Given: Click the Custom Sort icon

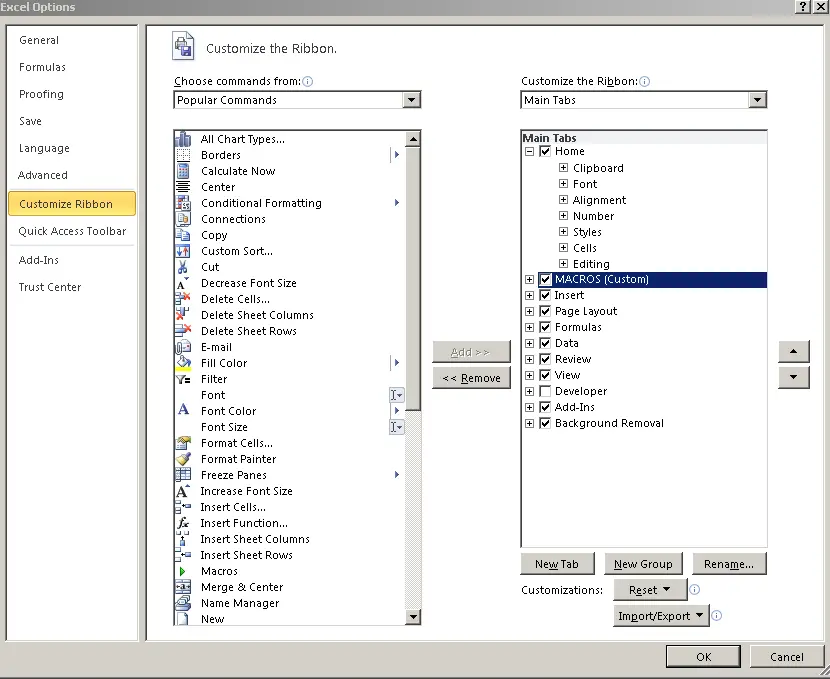Looking at the screenshot, I should [x=183, y=251].
